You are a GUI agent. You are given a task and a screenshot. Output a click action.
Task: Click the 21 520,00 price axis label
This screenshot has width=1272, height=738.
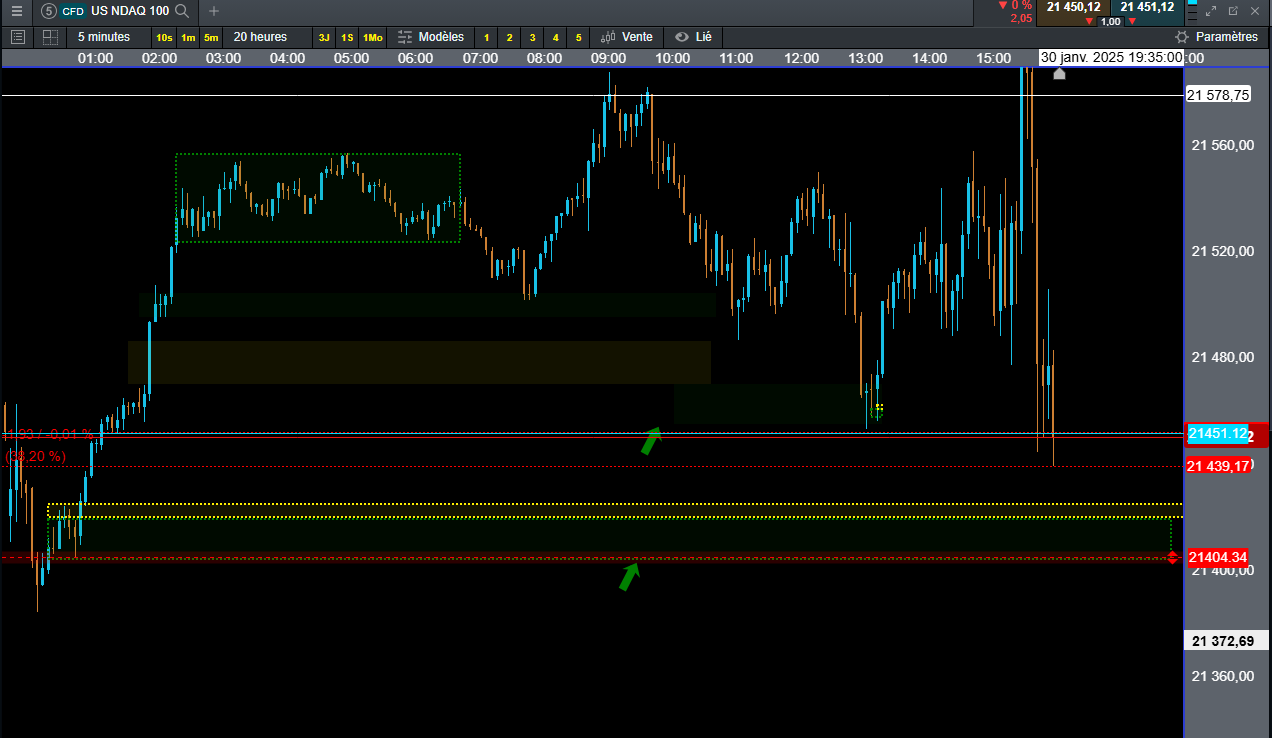pos(1223,251)
